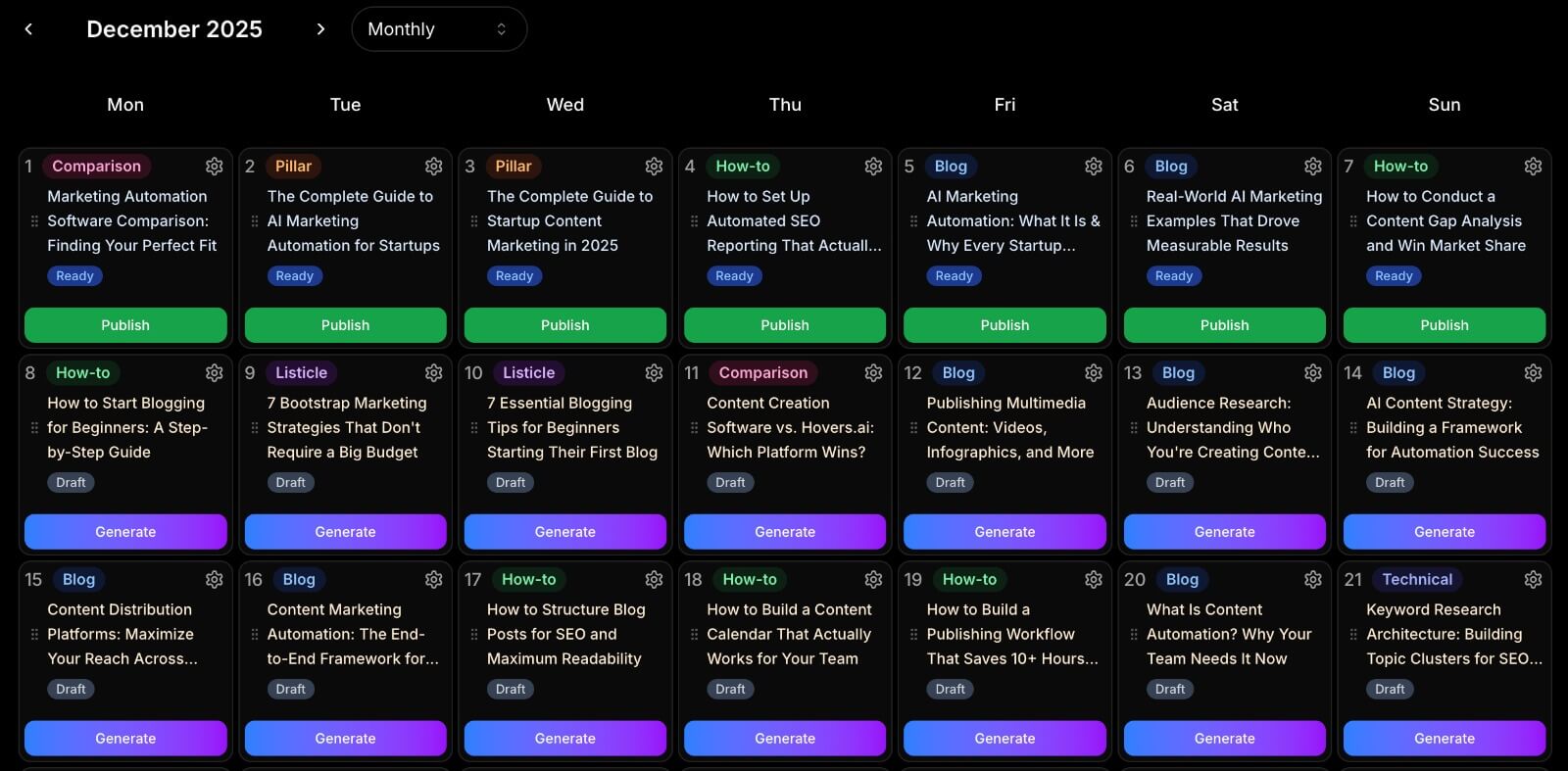This screenshot has height=771, width=1568.
Task: Click gear icon on December 4 card
Action: point(873,167)
